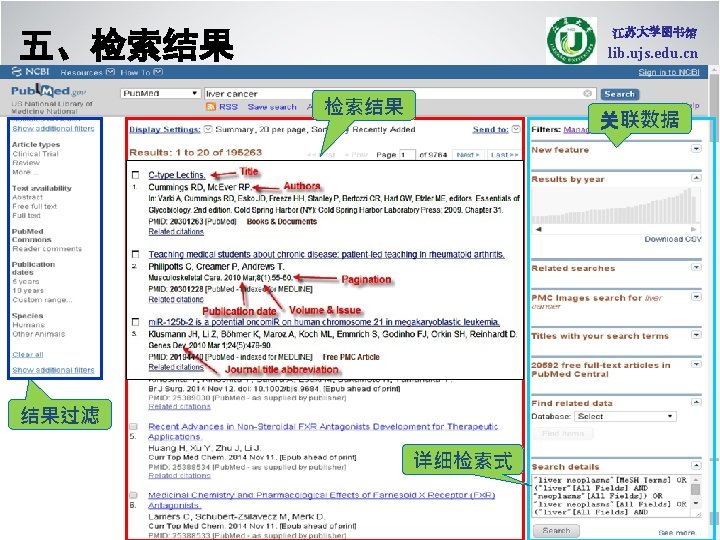This screenshot has width=720, height=540.
Task: Expand the PMC Images search panel
Action: point(696,297)
